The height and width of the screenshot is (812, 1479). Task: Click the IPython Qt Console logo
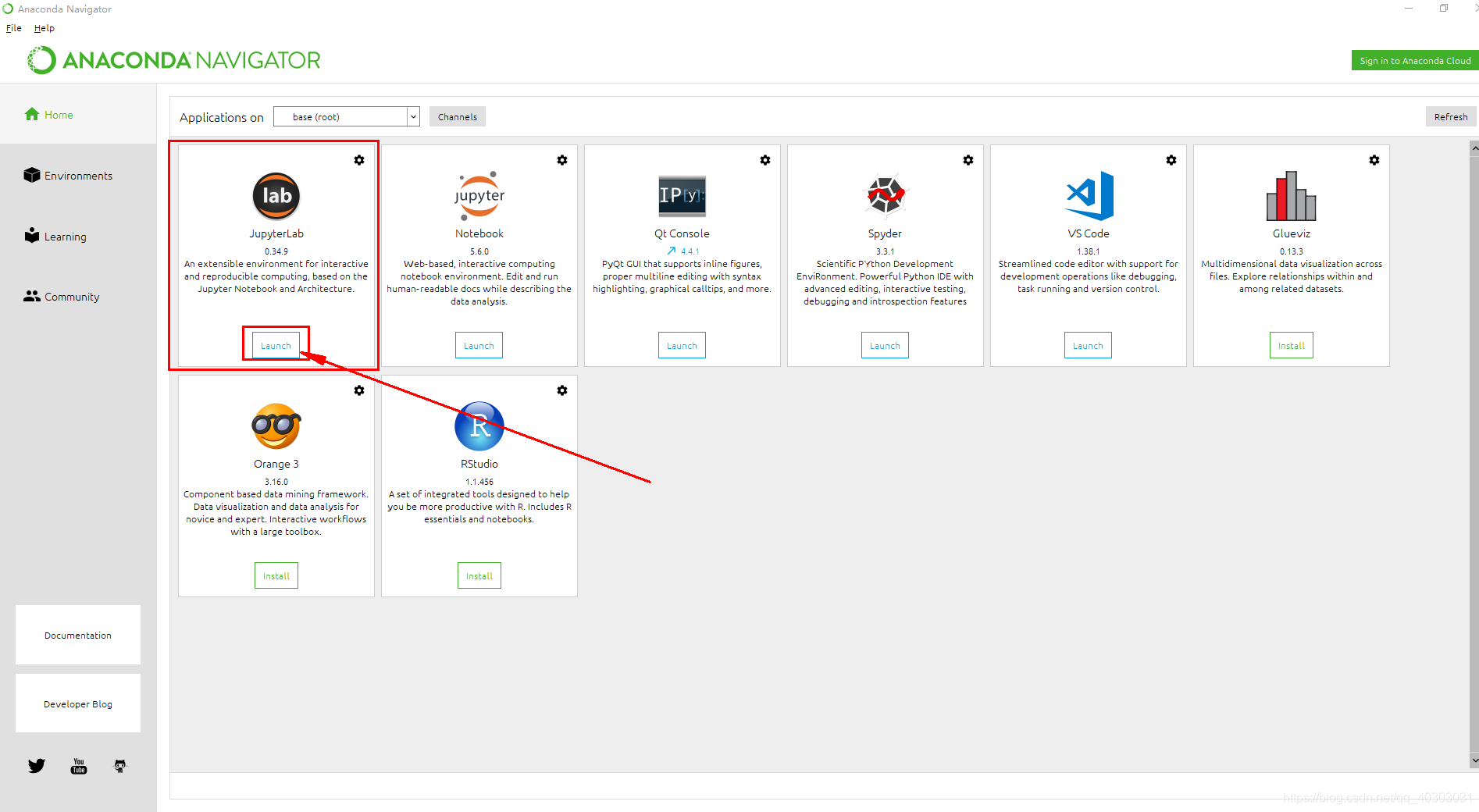682,195
